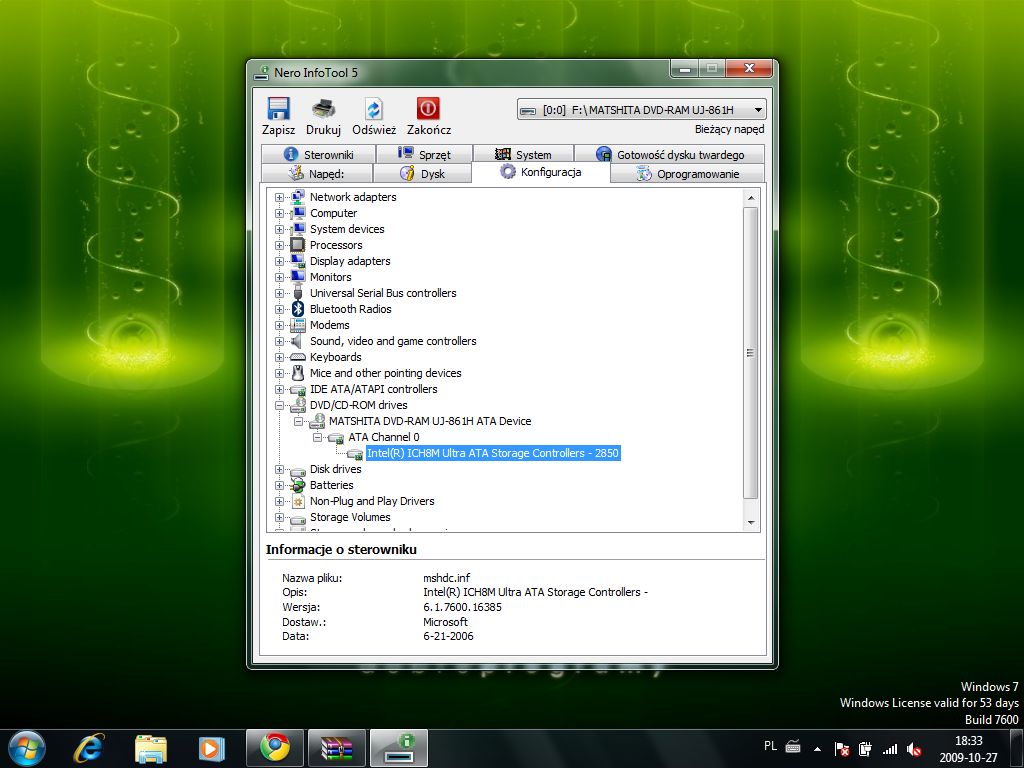Click the Processors chip icon
1024x768 pixels.
click(x=298, y=245)
